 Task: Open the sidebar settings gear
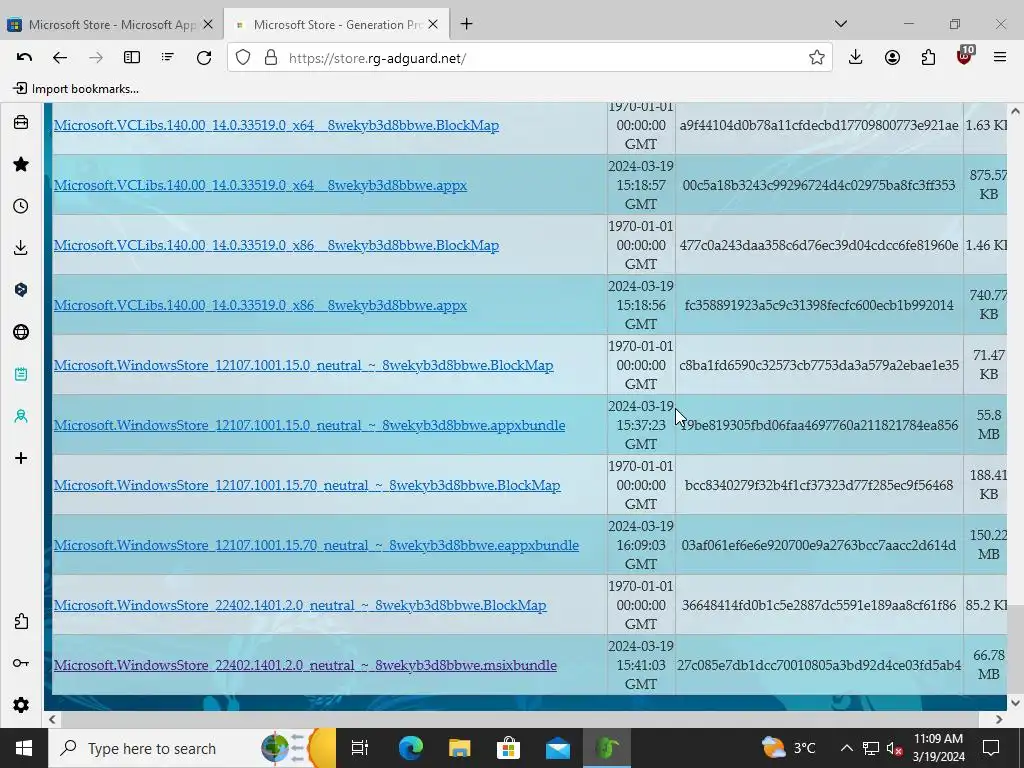pyautogui.click(x=21, y=705)
